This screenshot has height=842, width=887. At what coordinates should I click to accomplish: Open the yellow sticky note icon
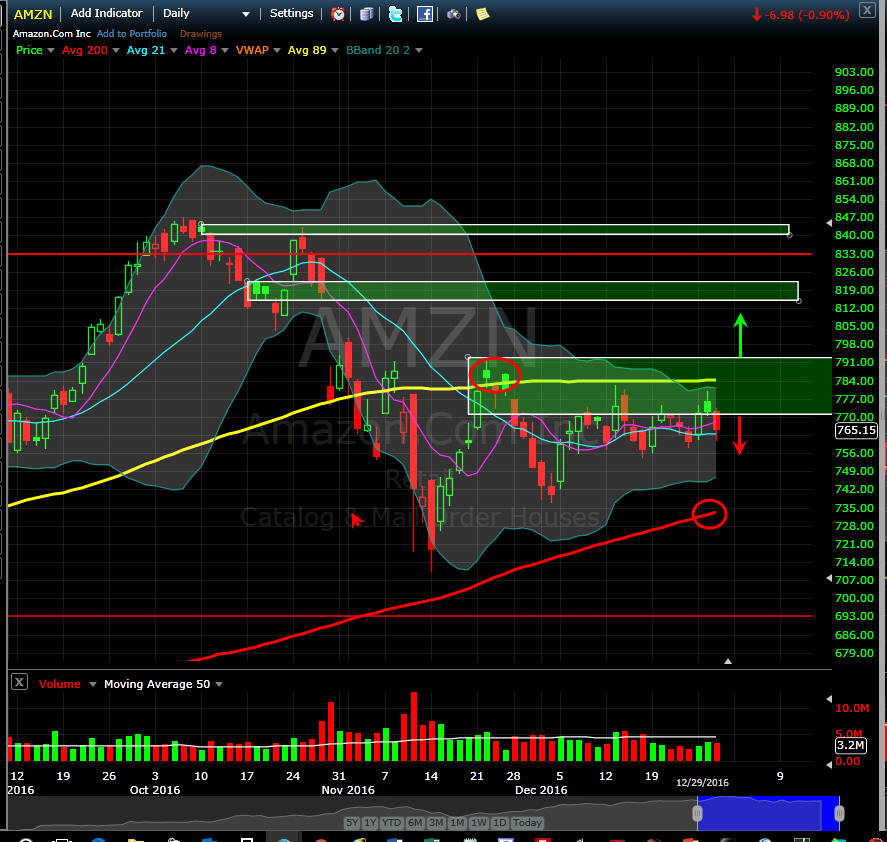(482, 14)
